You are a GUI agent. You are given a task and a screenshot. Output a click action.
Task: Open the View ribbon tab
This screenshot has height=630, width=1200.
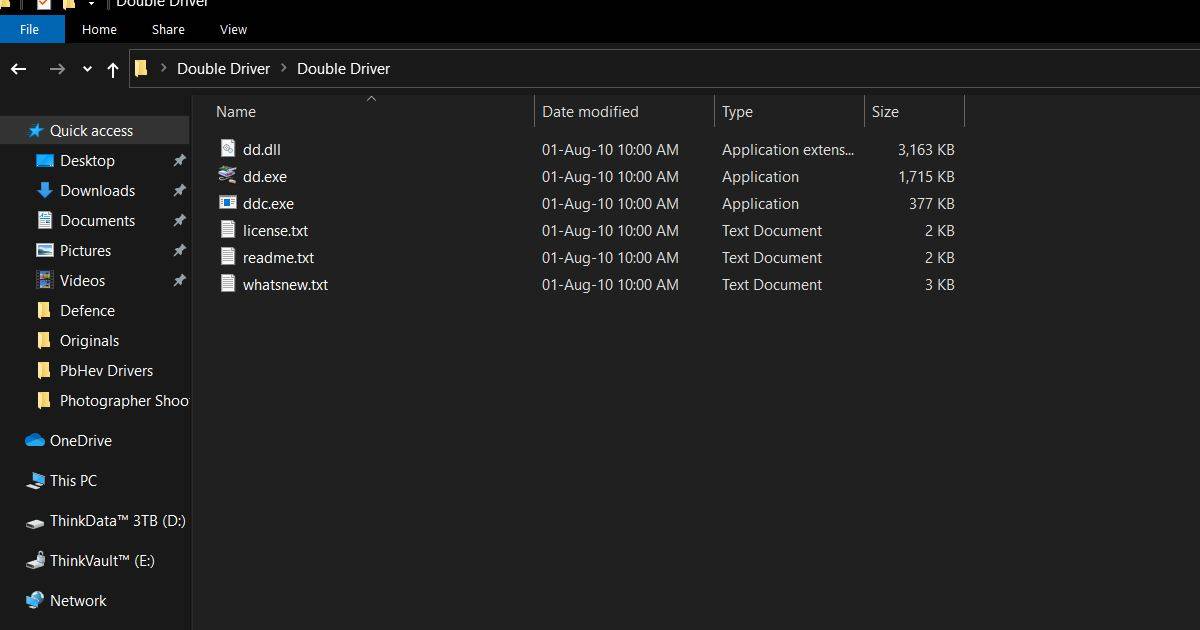pos(233,29)
